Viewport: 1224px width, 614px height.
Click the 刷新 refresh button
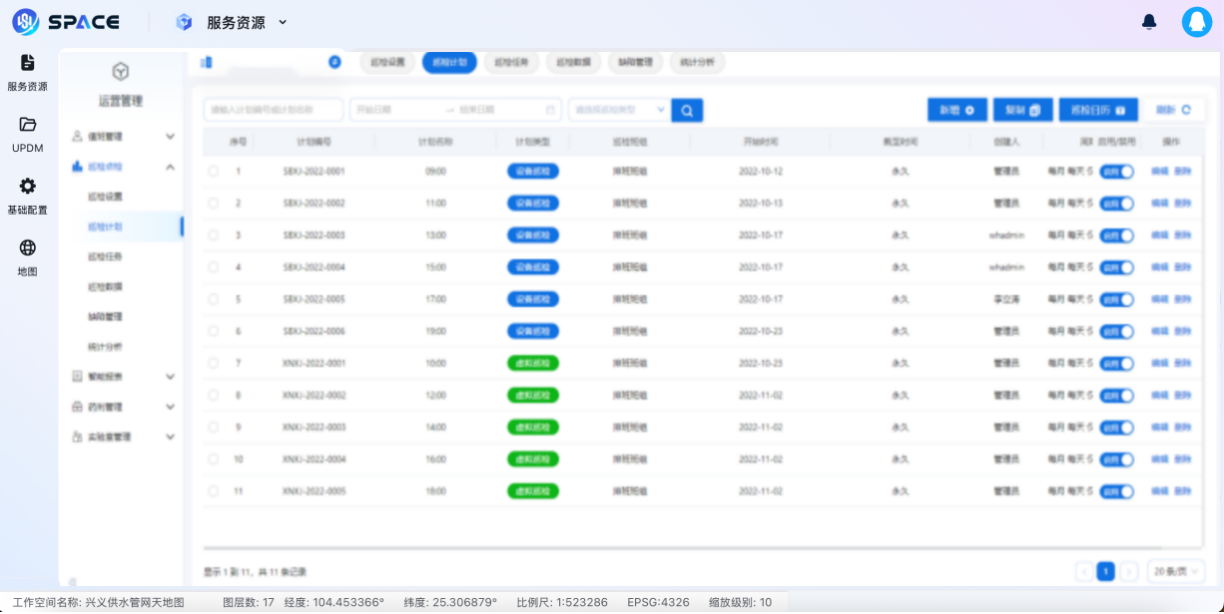click(1173, 110)
